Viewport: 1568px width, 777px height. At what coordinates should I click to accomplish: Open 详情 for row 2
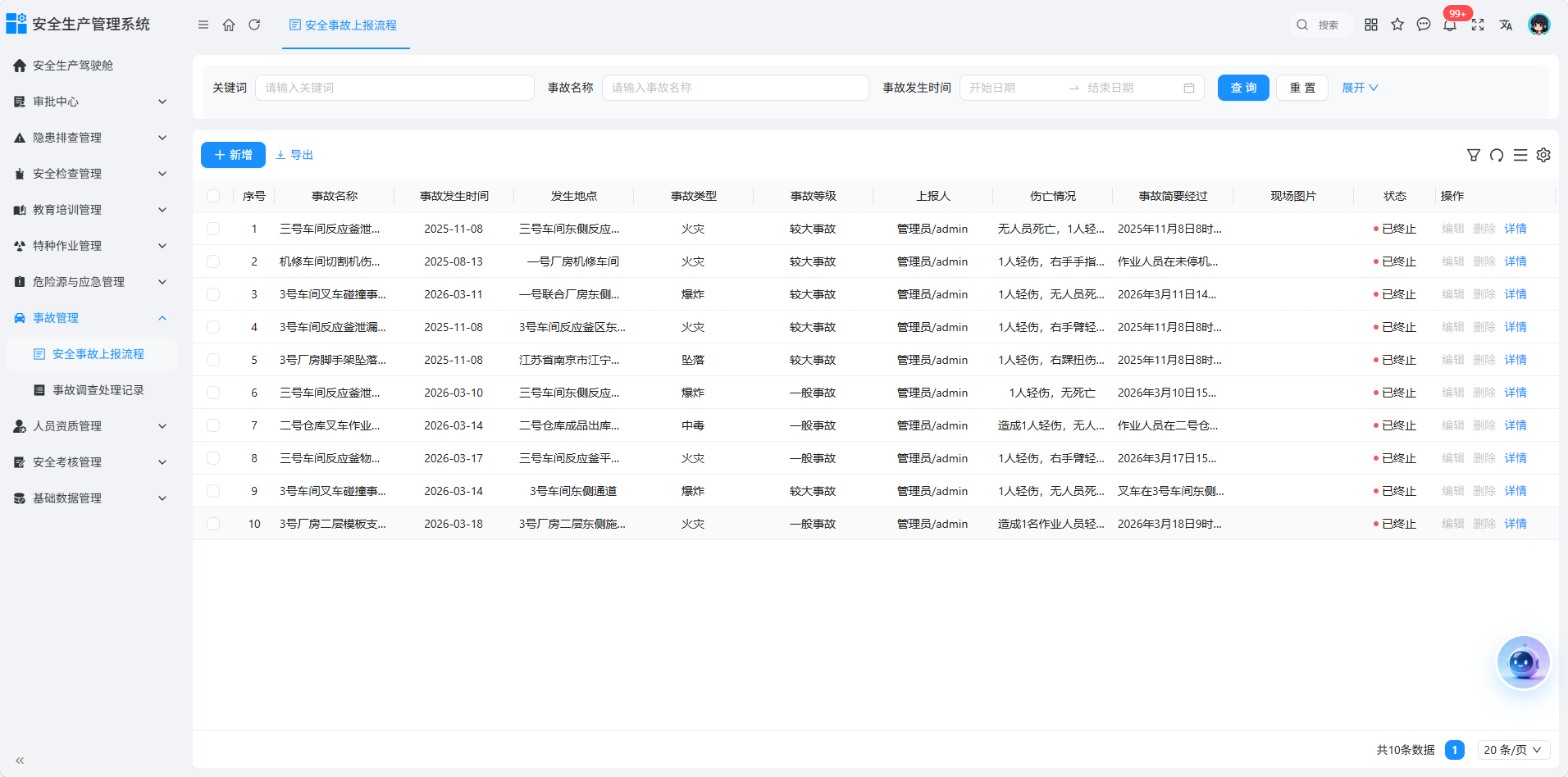pos(1516,261)
